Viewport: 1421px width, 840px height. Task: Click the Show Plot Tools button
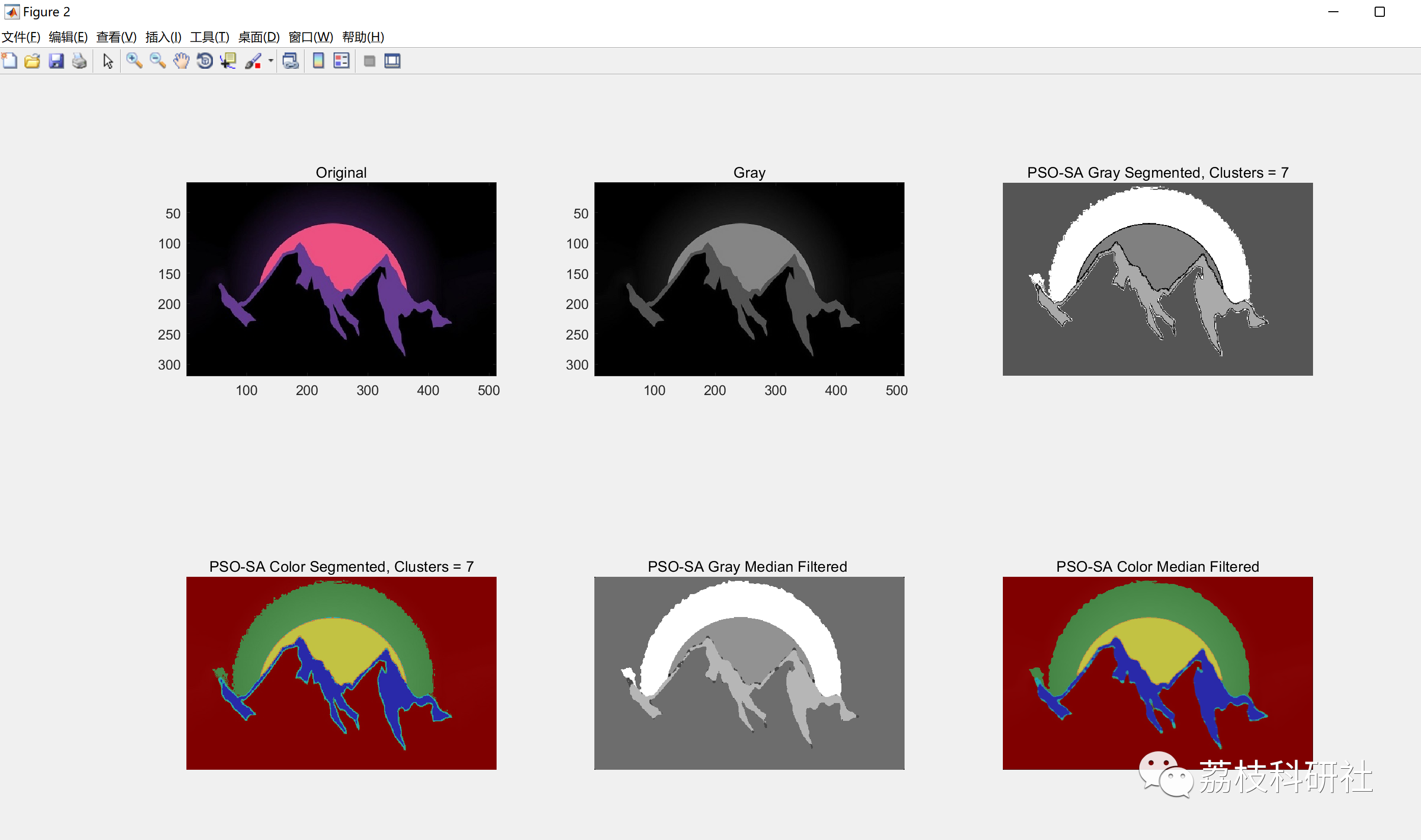point(392,61)
